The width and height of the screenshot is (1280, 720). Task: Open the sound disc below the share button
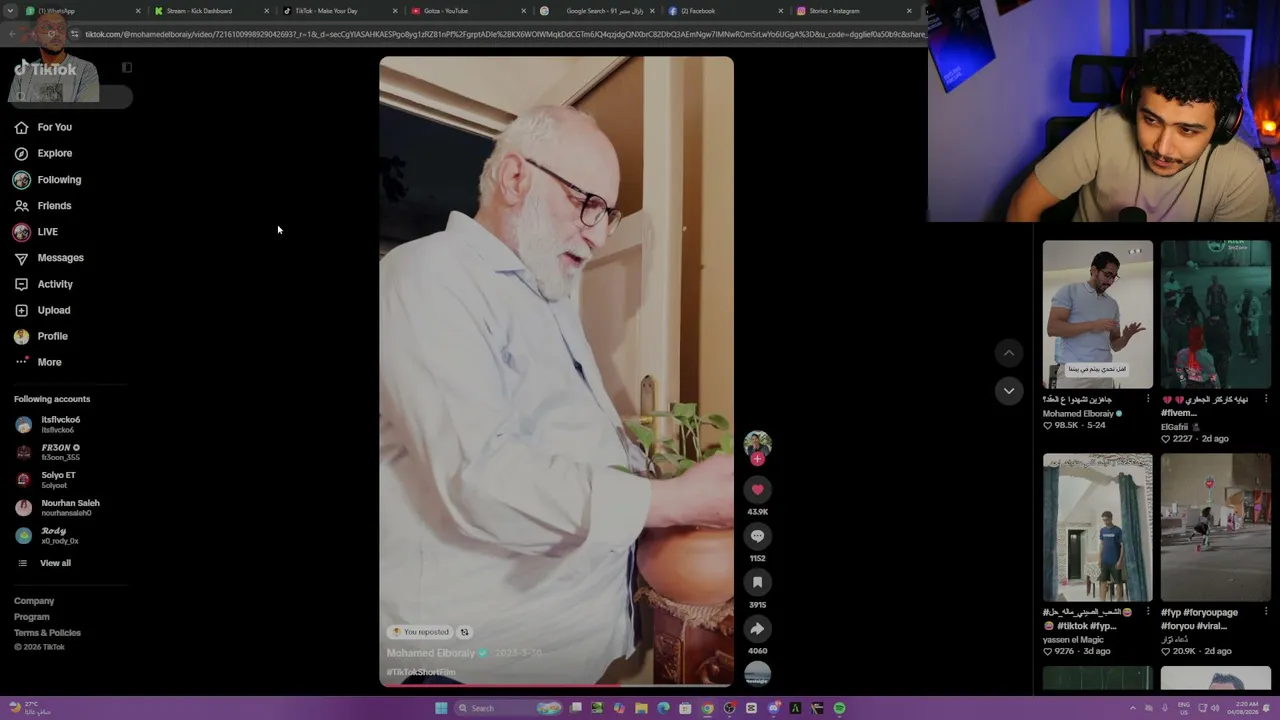click(757, 673)
